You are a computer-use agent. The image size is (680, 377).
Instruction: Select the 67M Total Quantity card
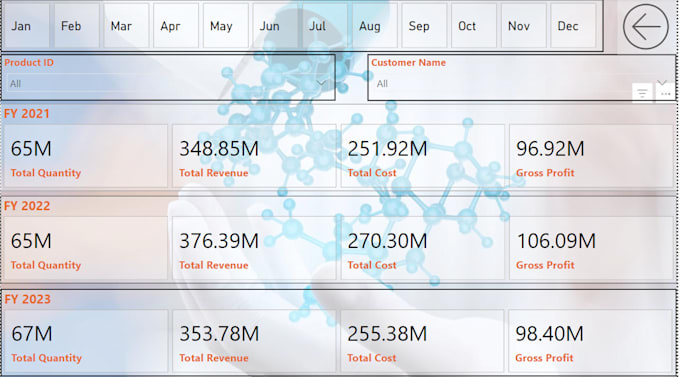coord(85,341)
